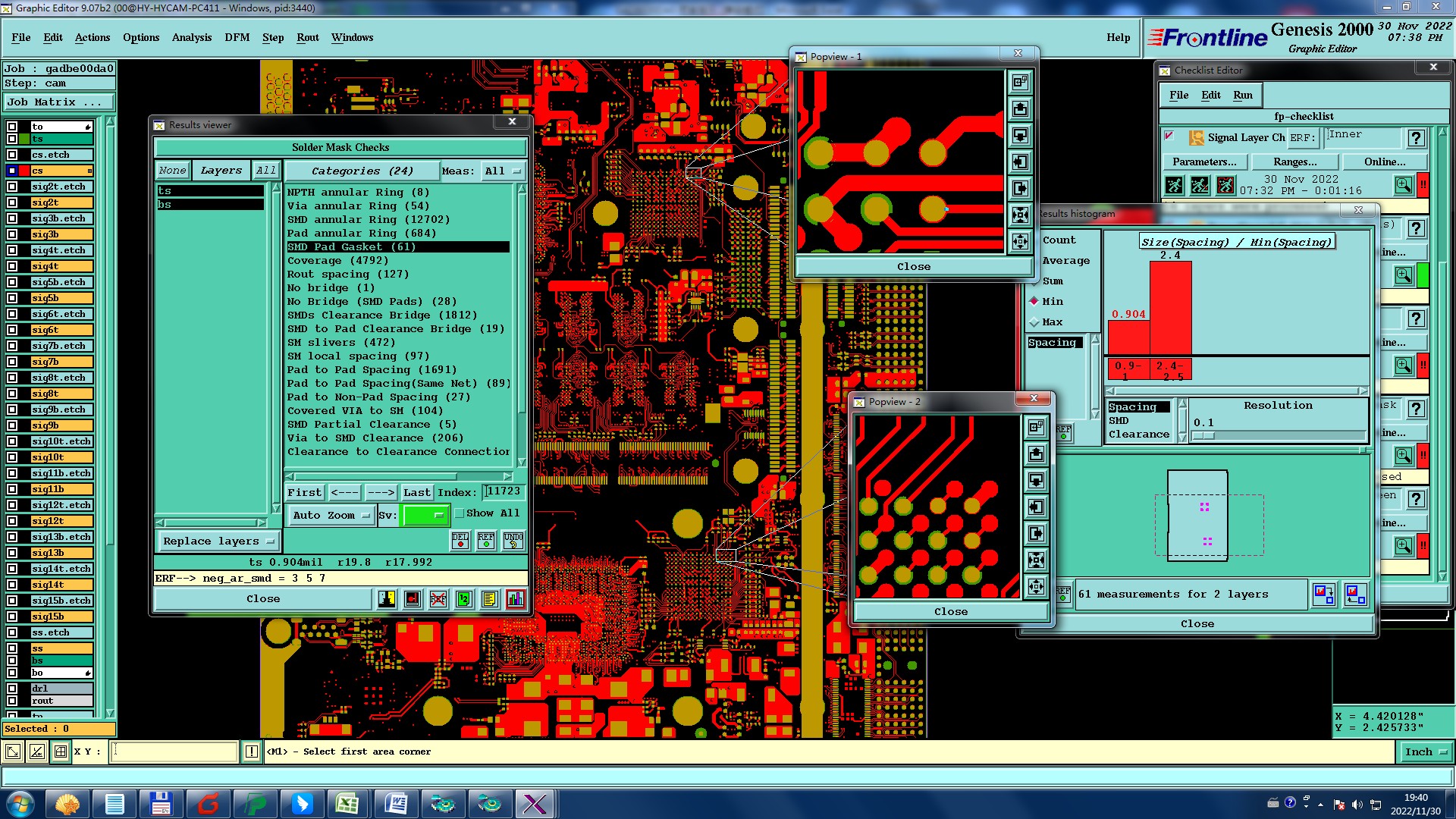Select the Max radio option in histogram
1456x819 pixels.
pos(1034,322)
